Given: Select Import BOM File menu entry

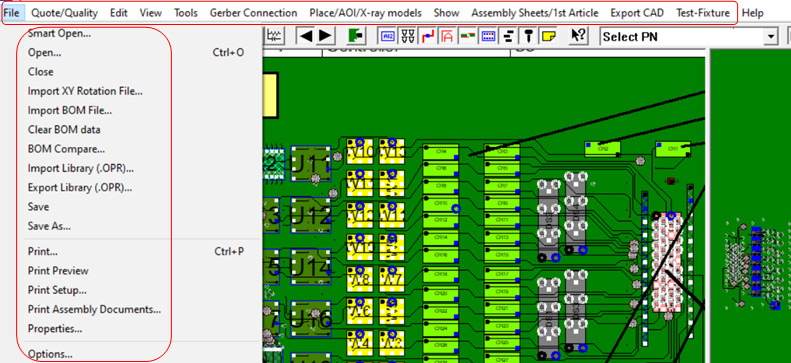Looking at the screenshot, I should tap(70, 110).
